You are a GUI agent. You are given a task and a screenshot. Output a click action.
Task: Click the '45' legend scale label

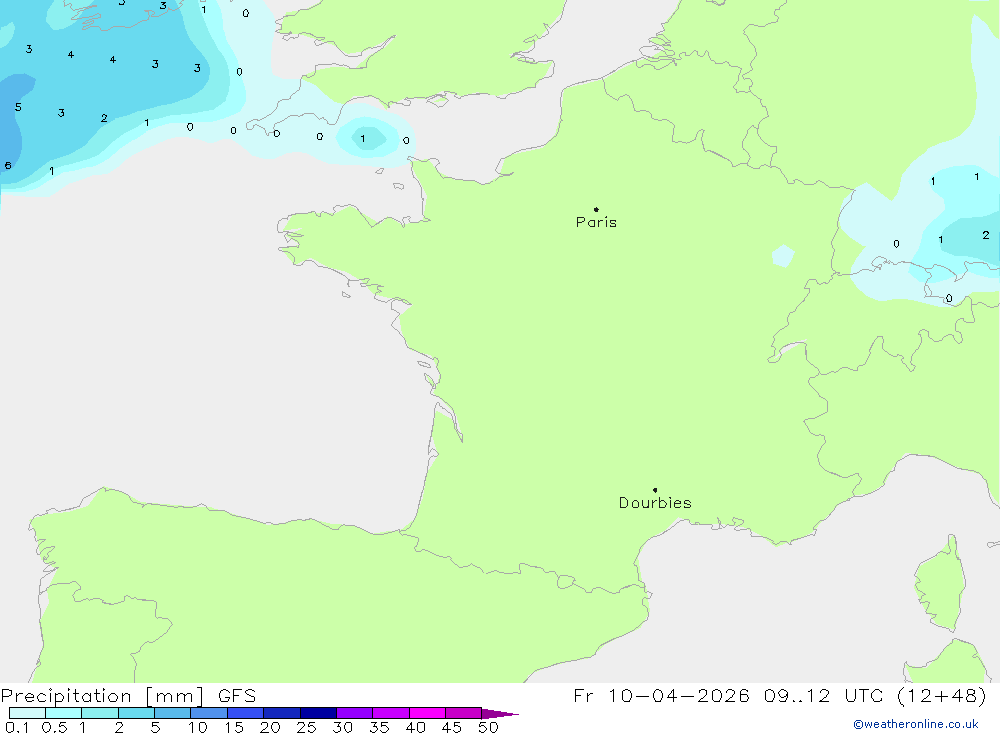point(452,727)
